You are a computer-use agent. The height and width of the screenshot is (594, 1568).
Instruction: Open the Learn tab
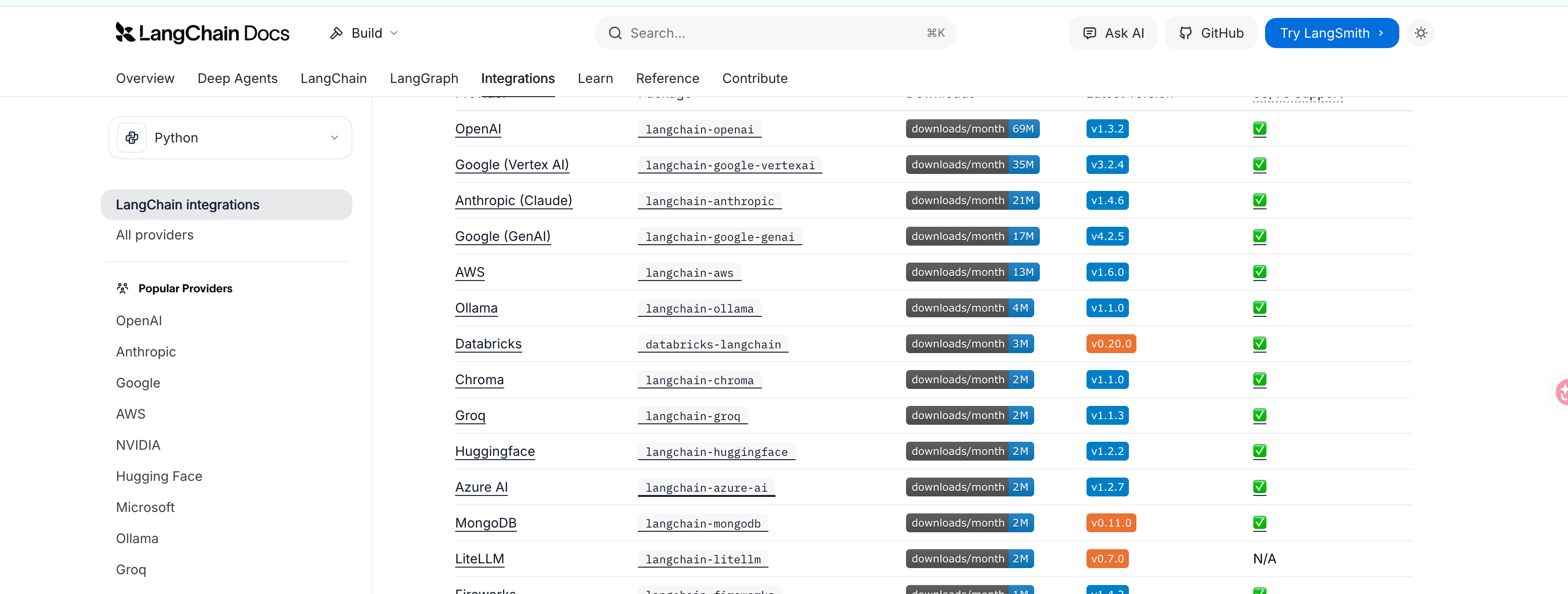point(595,78)
